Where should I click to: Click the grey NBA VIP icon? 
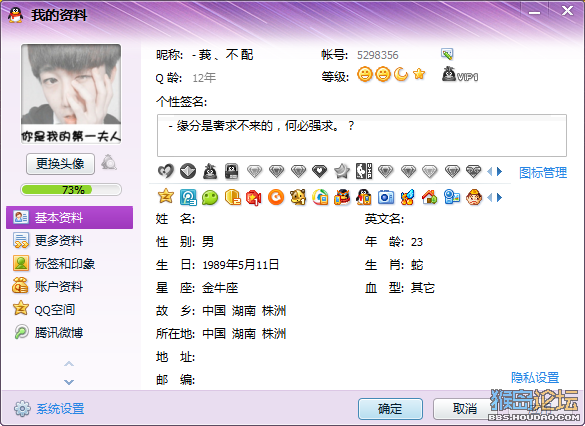click(x=364, y=171)
